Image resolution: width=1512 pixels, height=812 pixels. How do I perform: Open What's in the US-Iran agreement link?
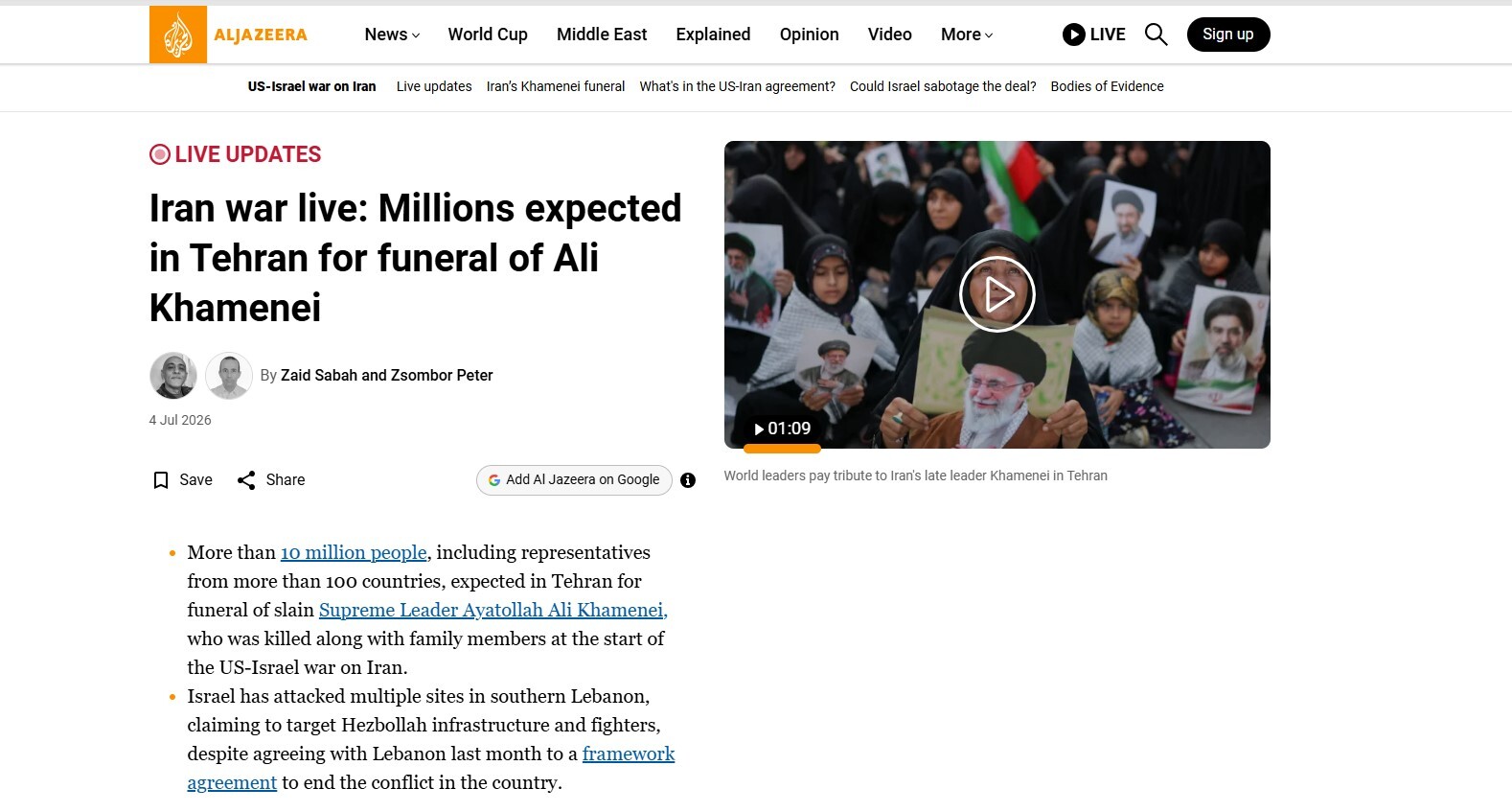738,86
